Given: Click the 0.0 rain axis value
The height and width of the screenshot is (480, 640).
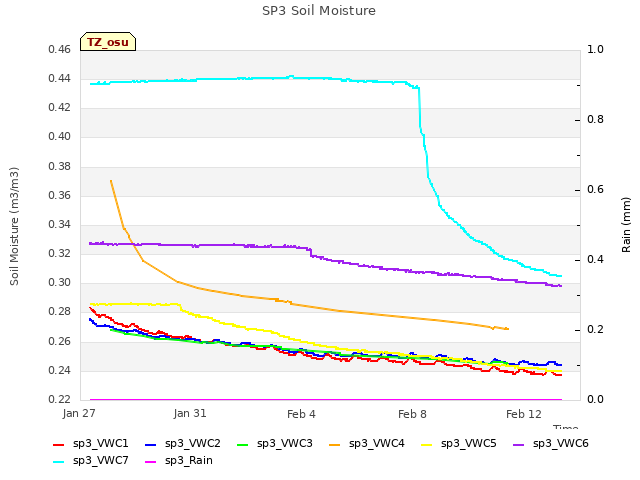Looking at the screenshot, I should click(595, 399).
